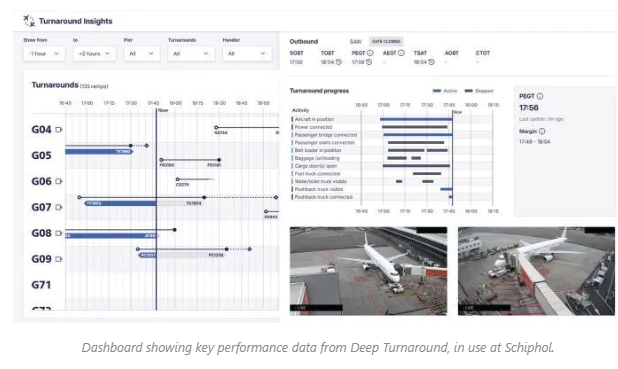The image size is (618, 369).
Task: Select the Gate Closing tab
Action: point(386,41)
